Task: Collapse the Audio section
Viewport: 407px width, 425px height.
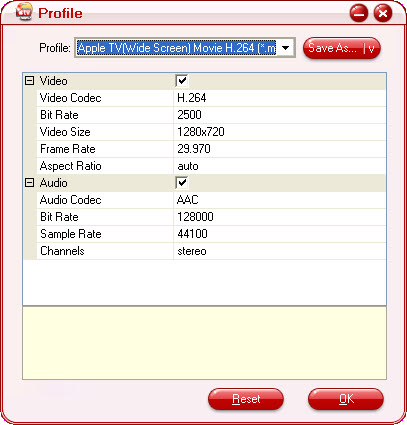Action: [x=30, y=183]
